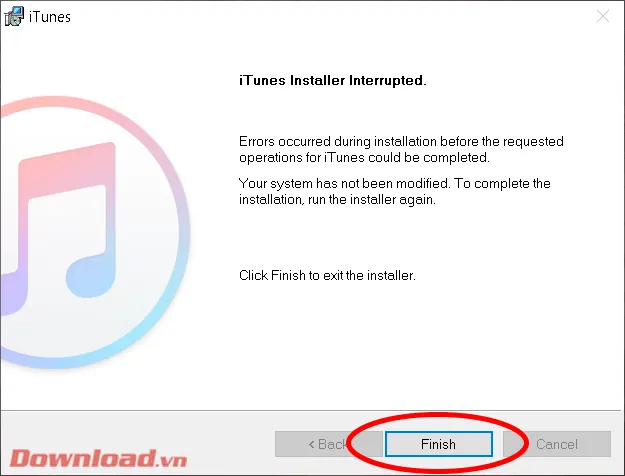
Task: Click the 'Your system has not been modified' text
Action: [x=395, y=191]
